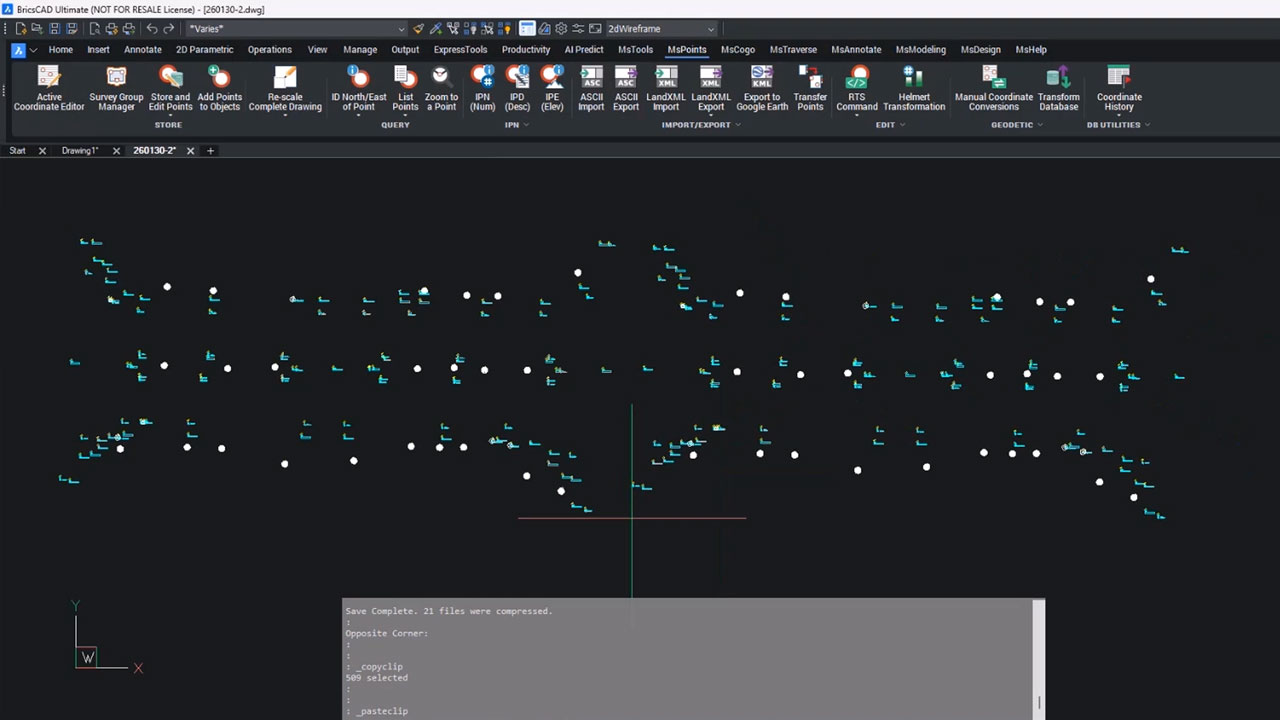Switch to the Drawing1 document tab
Viewport: 1280px width, 720px height.
(80, 151)
